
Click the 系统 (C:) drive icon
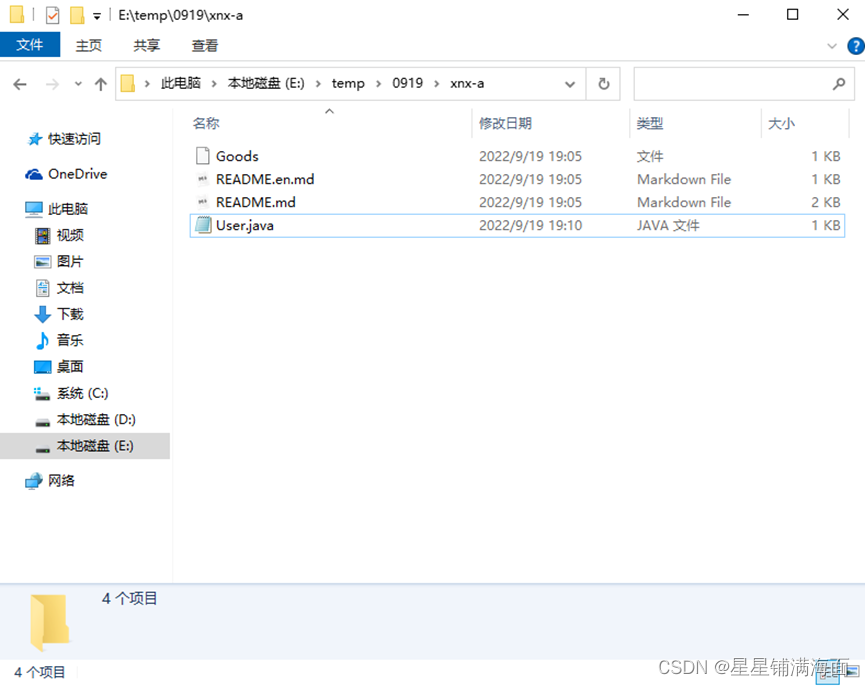pyautogui.click(x=42, y=394)
